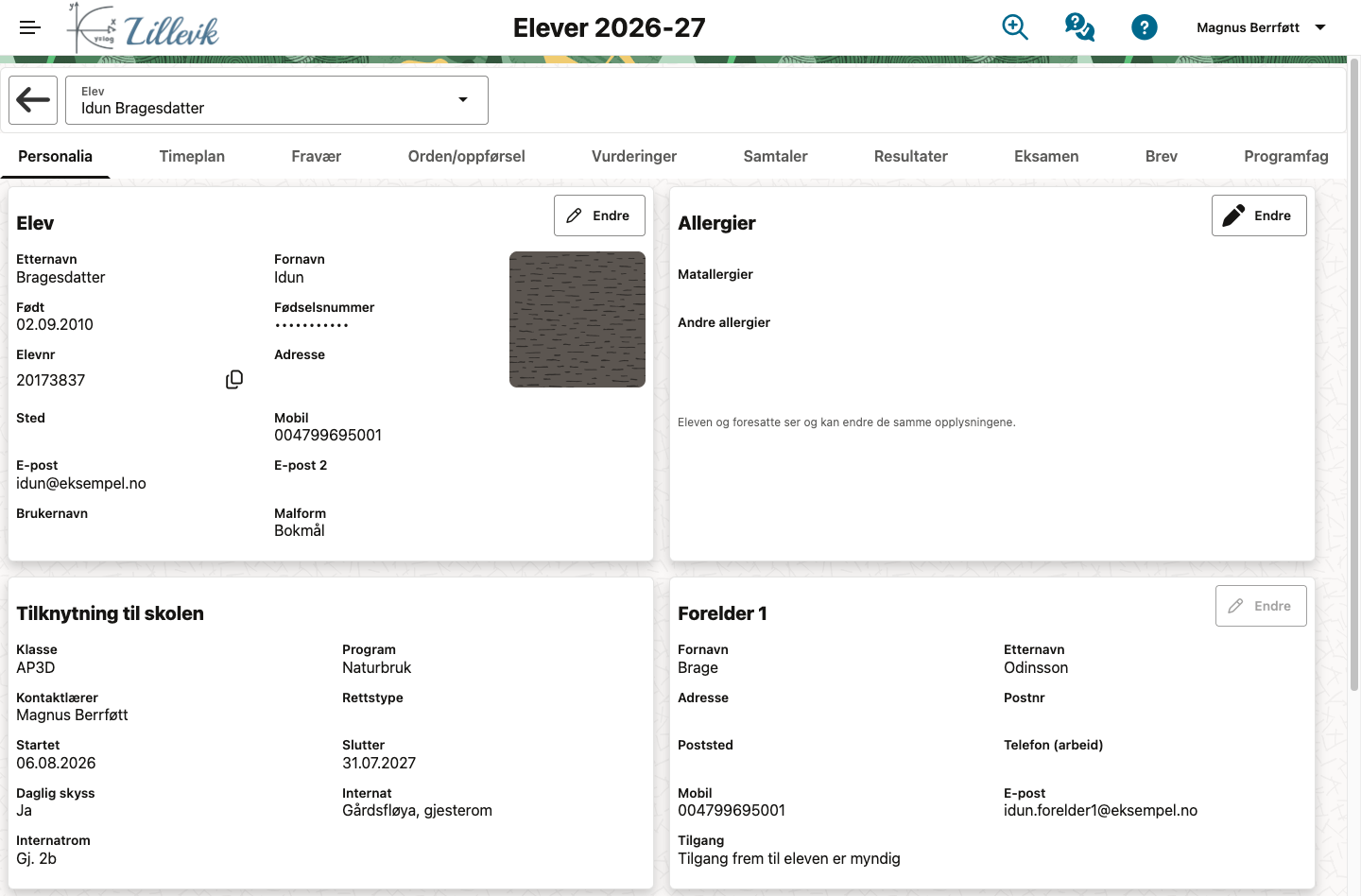Image resolution: width=1361 pixels, height=896 pixels.
Task: Click the student photo thumbnail
Action: pos(577,319)
